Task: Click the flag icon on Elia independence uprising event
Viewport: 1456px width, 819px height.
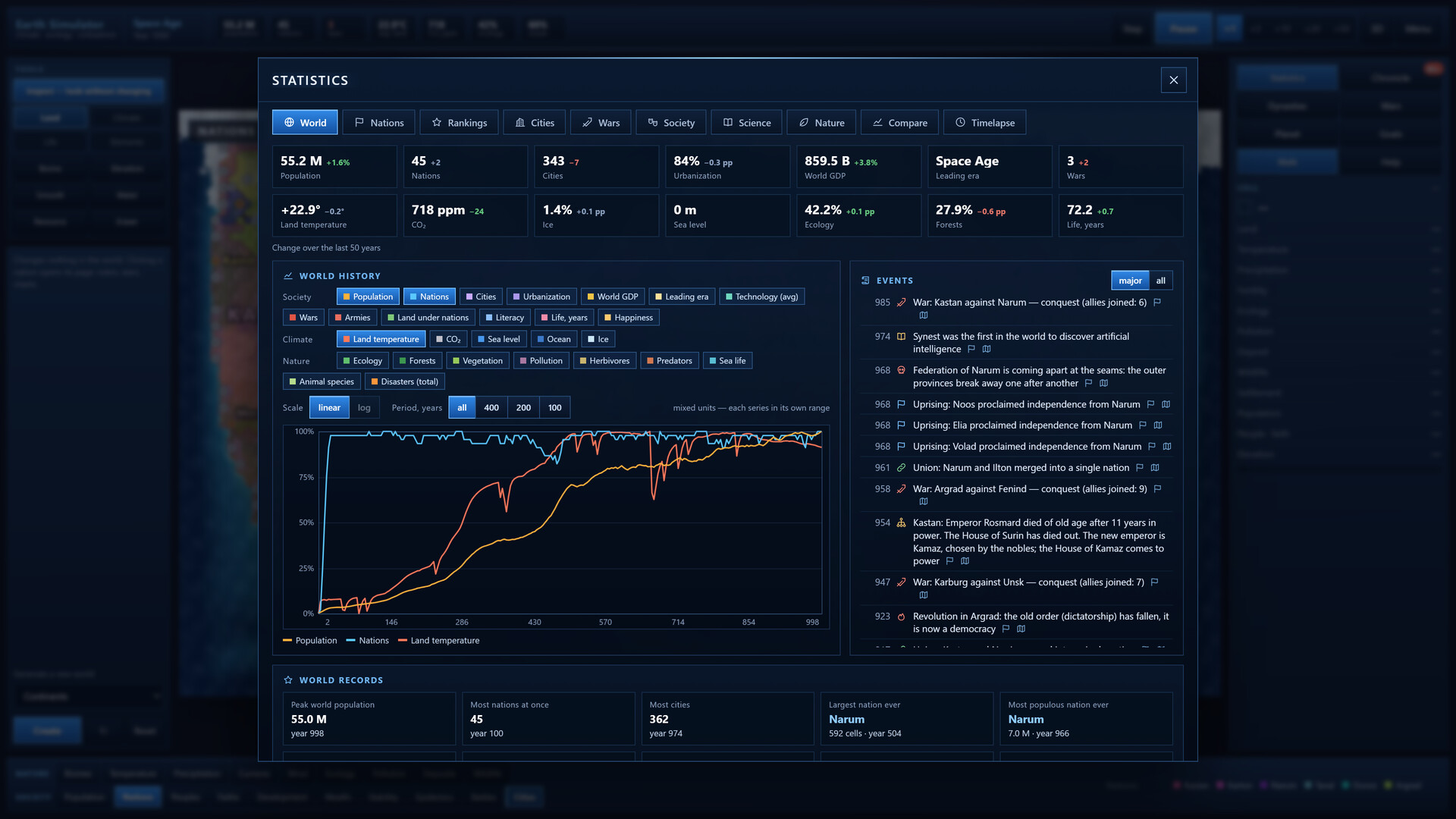Action: coord(1143,425)
